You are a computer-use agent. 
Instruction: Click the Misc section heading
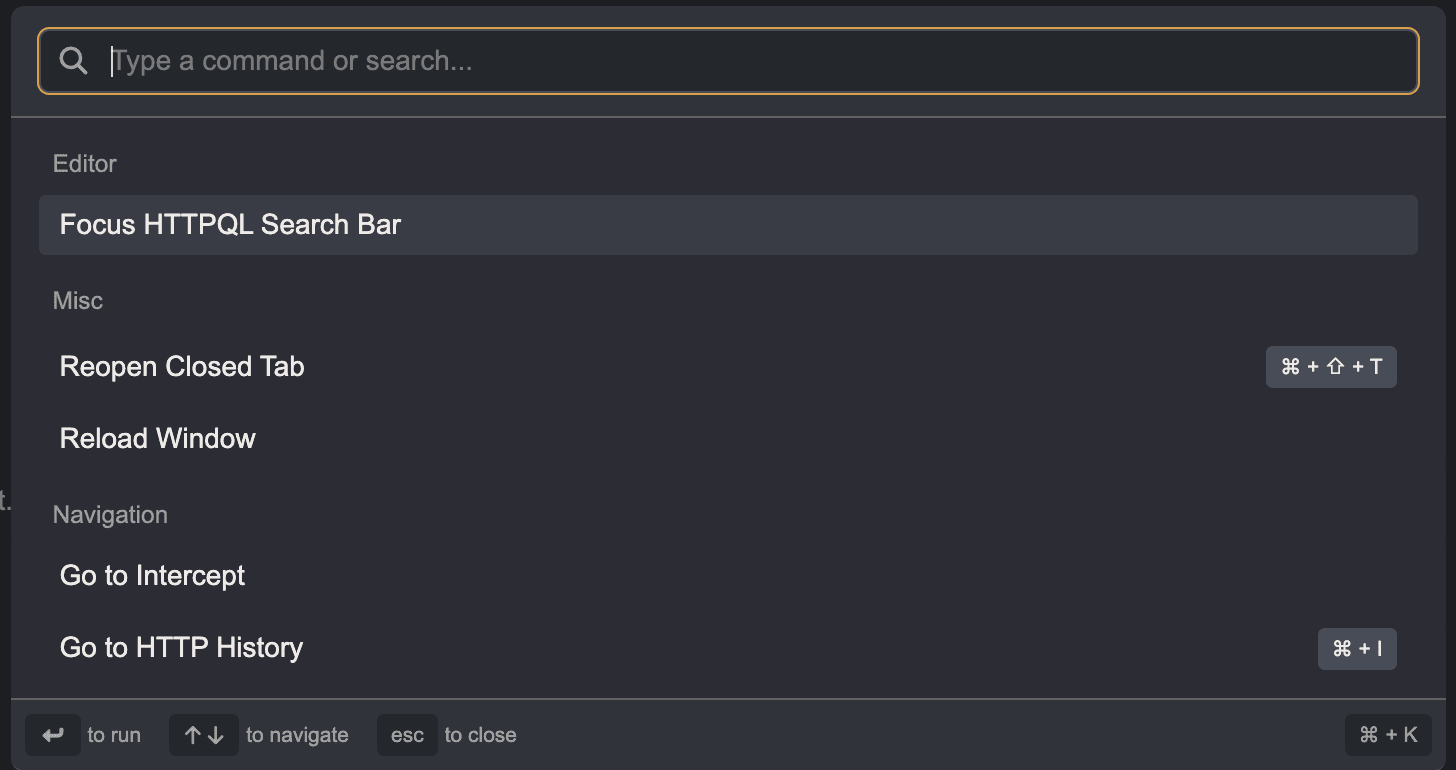click(x=78, y=301)
